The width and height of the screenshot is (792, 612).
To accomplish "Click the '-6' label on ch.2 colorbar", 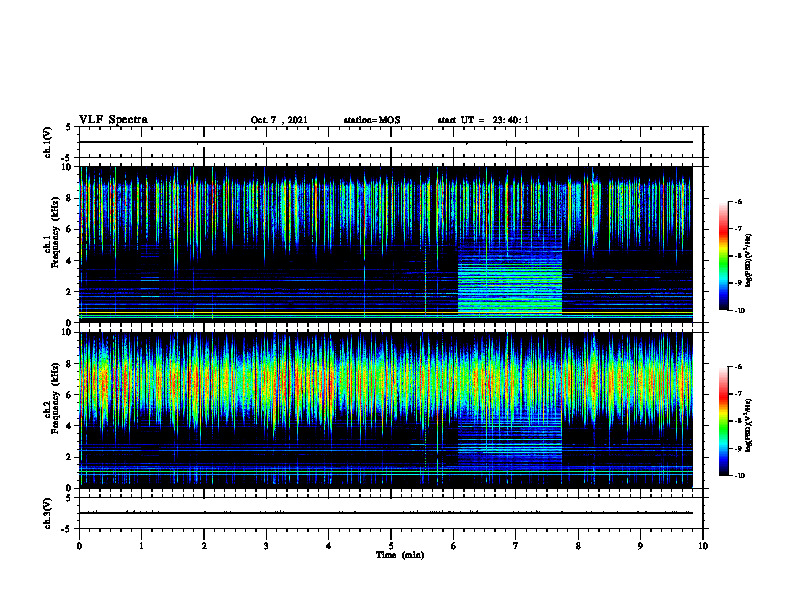I will (737, 367).
